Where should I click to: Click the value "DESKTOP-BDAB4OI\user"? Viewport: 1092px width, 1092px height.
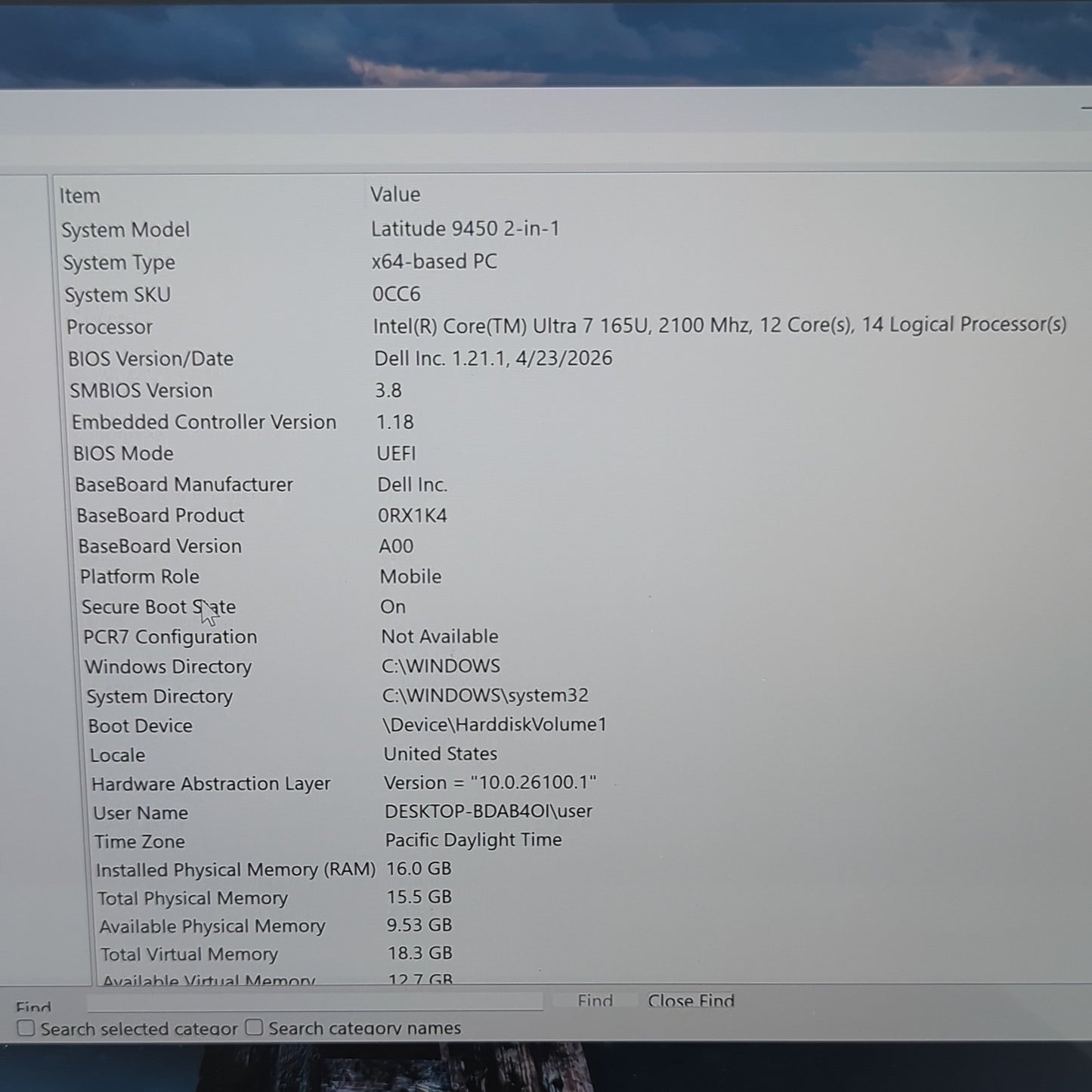(x=489, y=812)
